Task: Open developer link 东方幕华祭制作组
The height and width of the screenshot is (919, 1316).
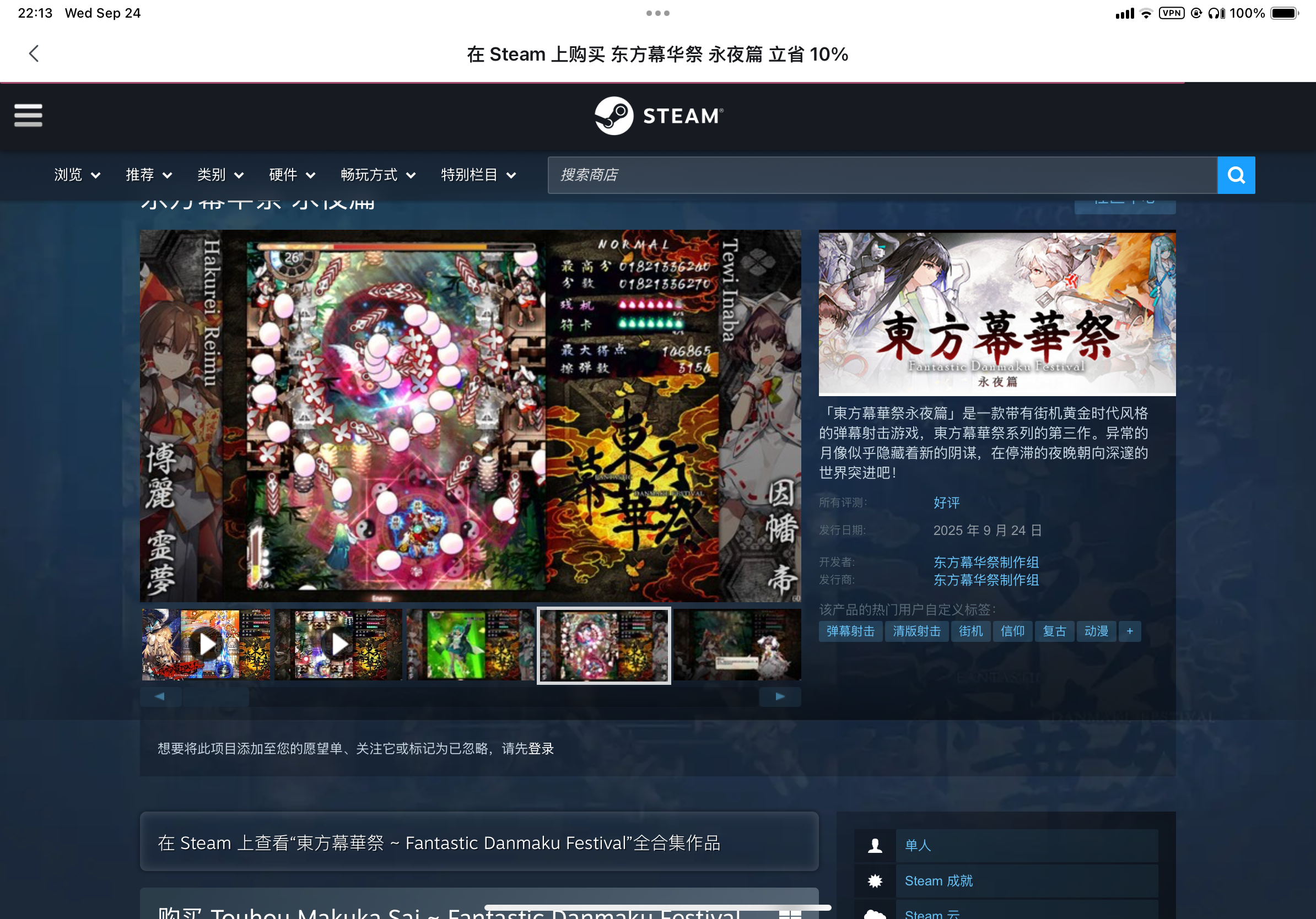Action: click(x=986, y=562)
